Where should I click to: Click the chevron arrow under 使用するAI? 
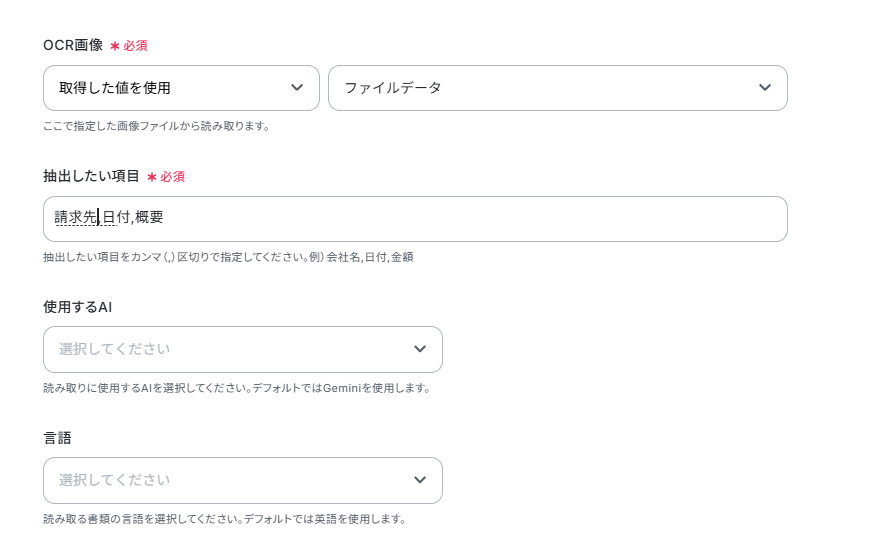click(x=420, y=349)
